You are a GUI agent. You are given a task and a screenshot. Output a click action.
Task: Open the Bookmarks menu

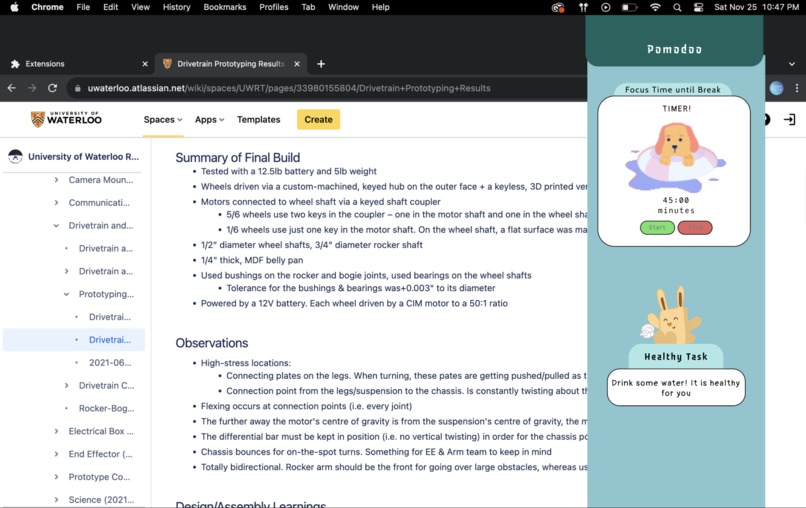click(x=225, y=7)
